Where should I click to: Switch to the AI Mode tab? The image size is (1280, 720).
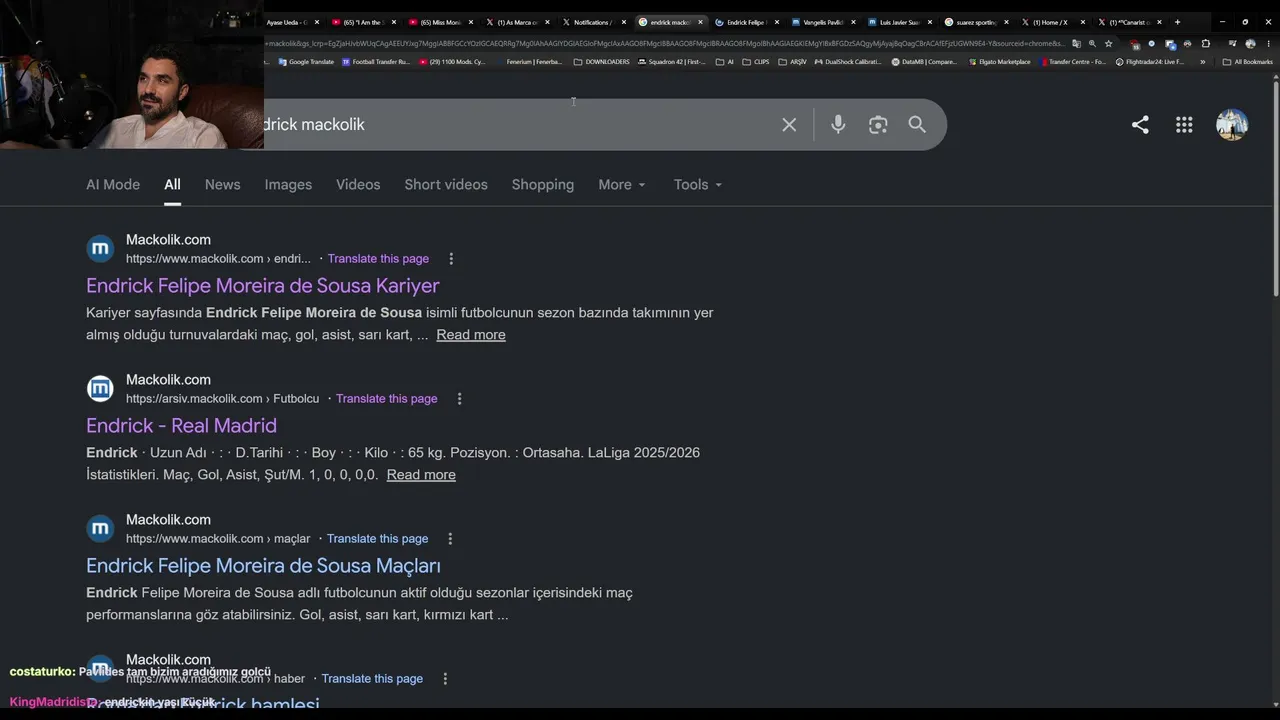pyautogui.click(x=113, y=185)
